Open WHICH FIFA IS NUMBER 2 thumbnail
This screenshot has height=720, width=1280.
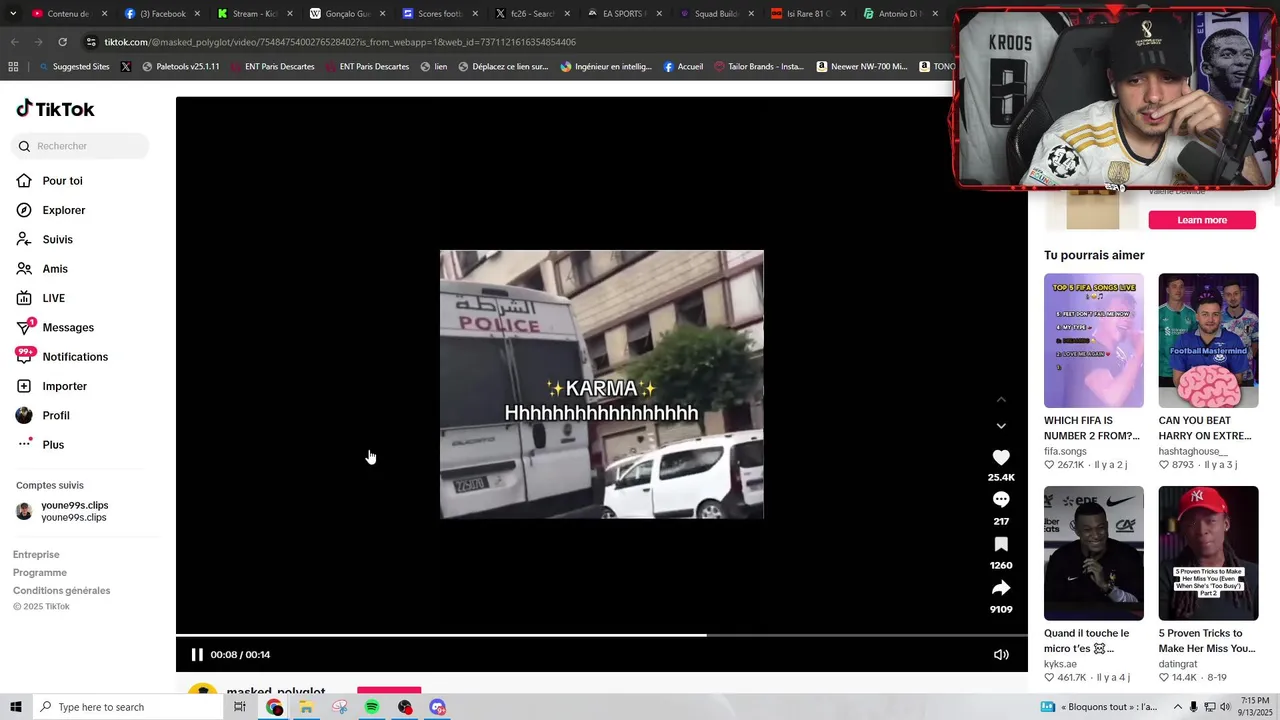(1094, 340)
